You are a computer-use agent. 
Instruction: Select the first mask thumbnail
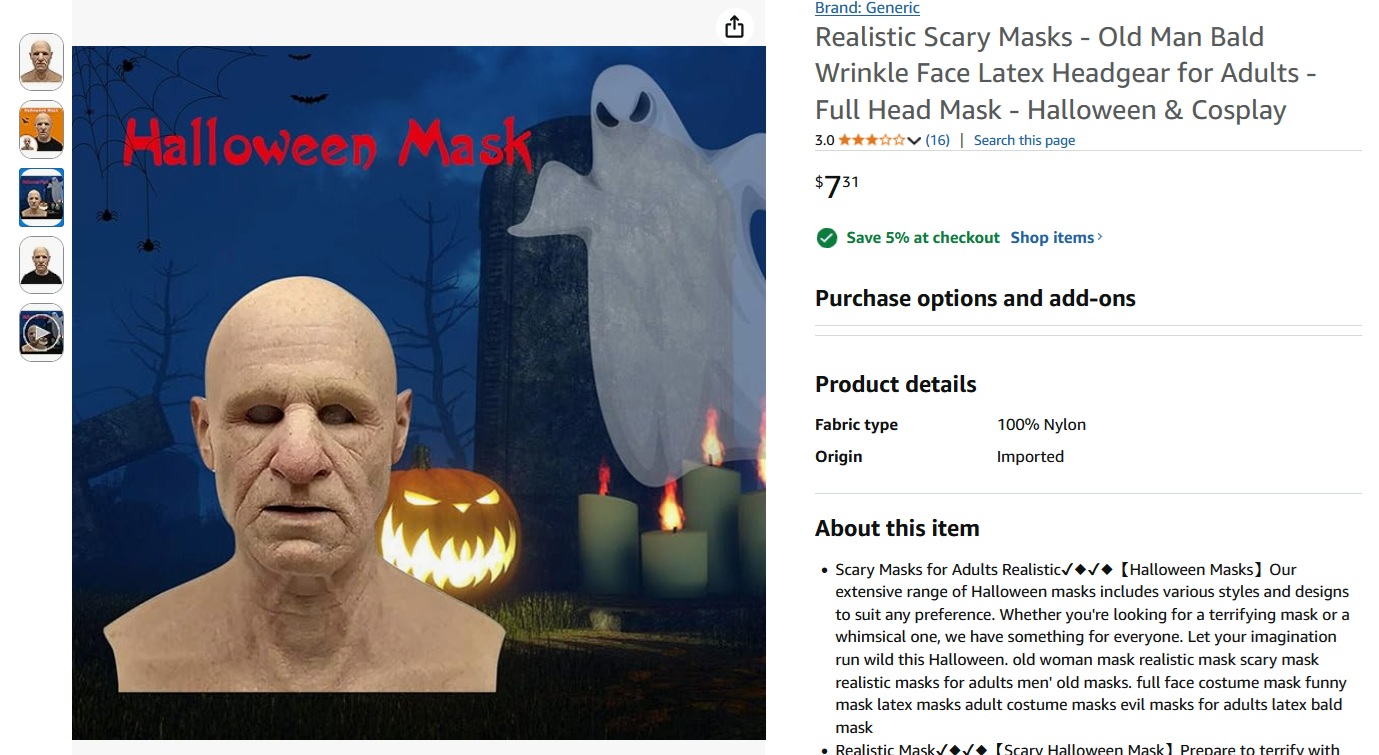42,62
